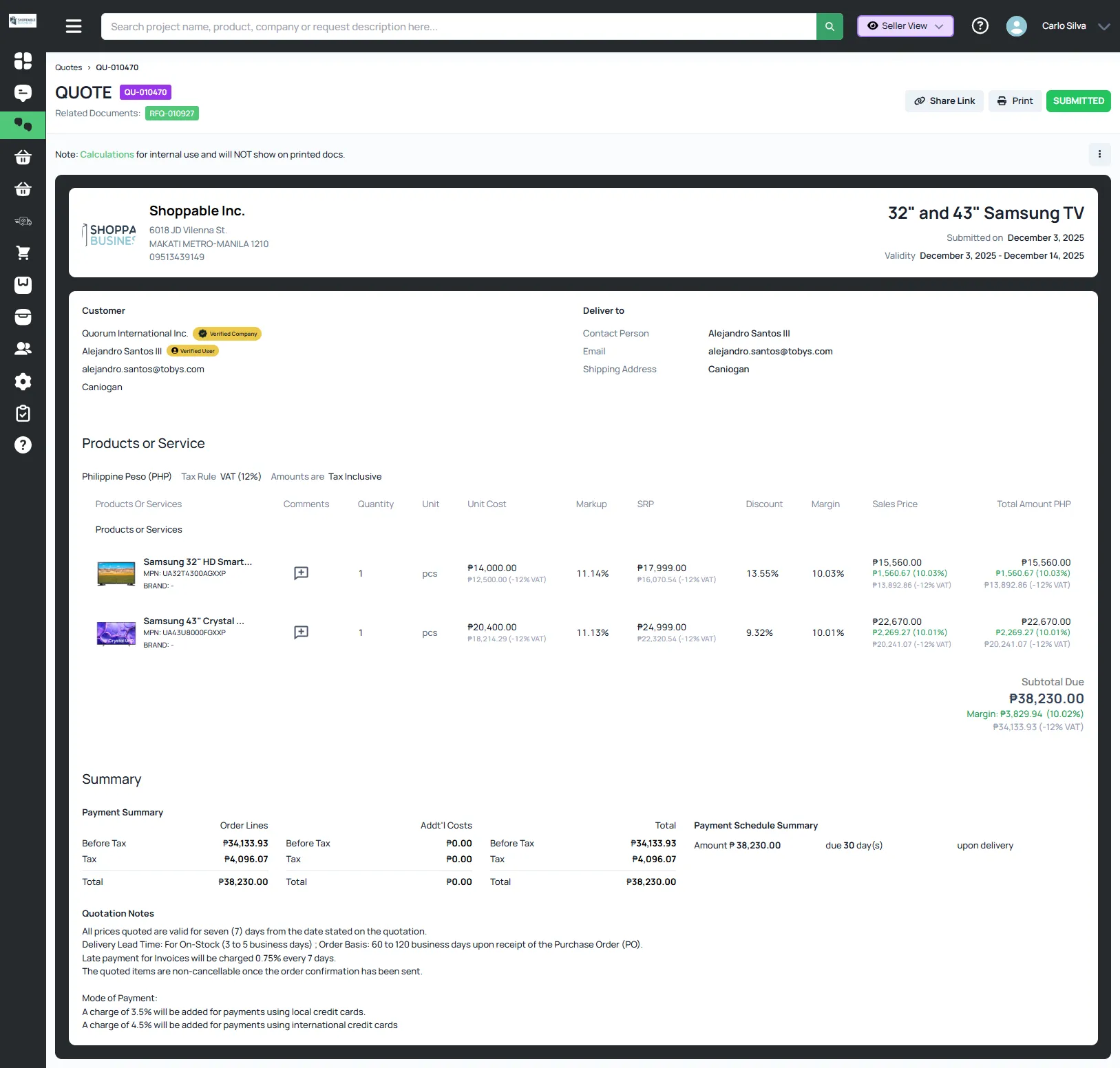This screenshot has height=1068, width=1120.
Task: Open the dashboard grid icon in sidebar
Action: point(23,61)
